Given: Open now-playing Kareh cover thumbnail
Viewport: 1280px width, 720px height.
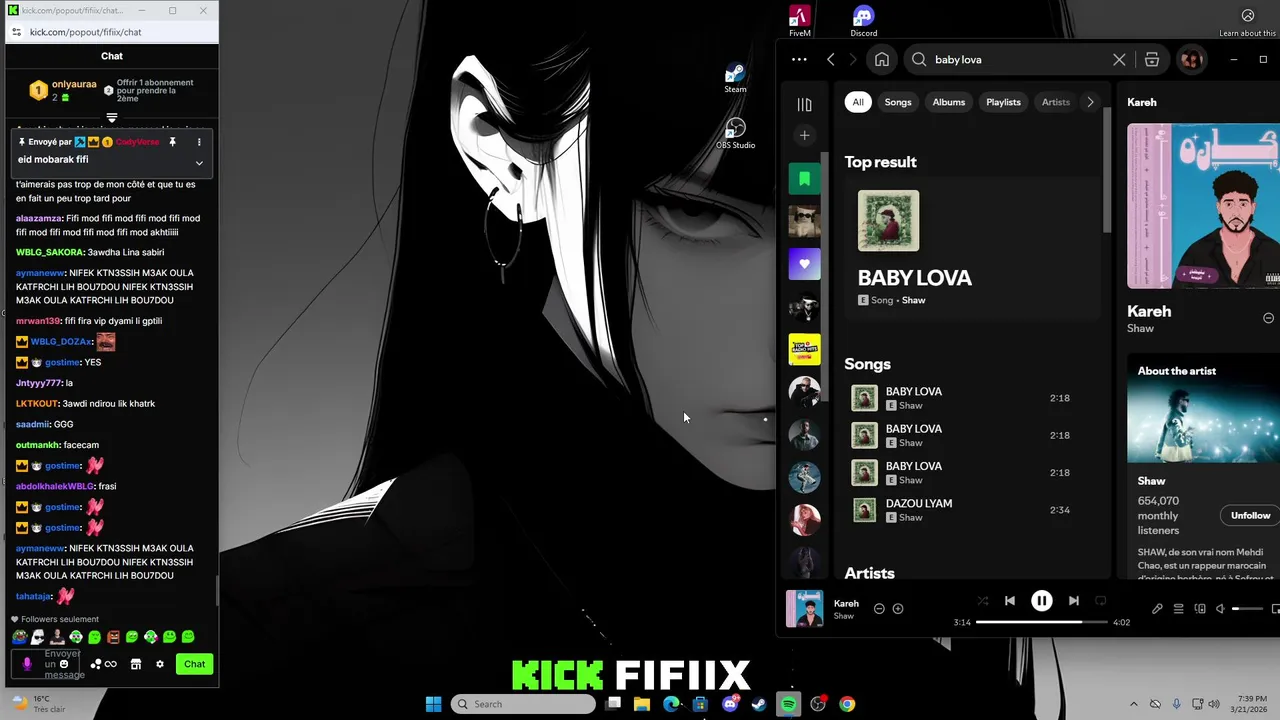Looking at the screenshot, I should 804,609.
